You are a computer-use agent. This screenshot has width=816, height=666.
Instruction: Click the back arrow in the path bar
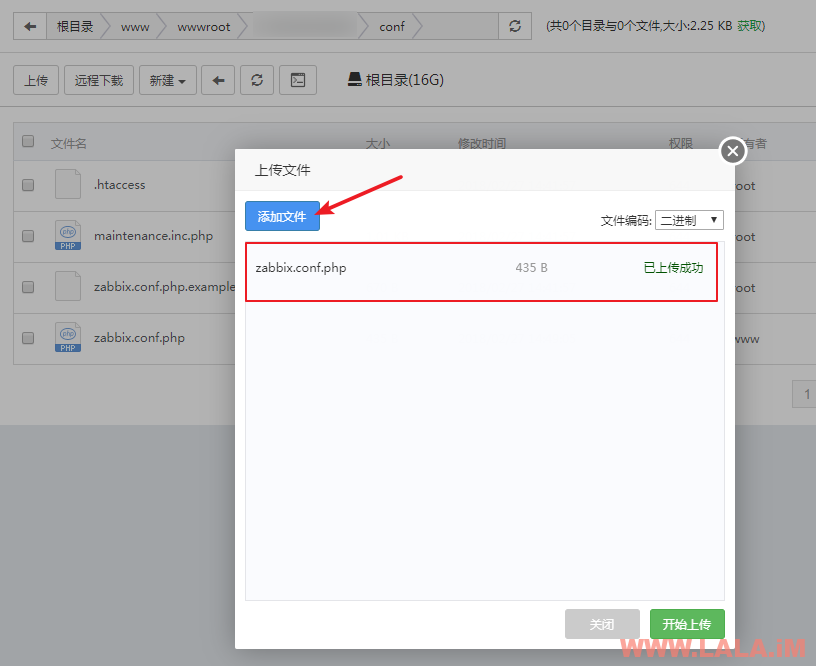tap(30, 27)
